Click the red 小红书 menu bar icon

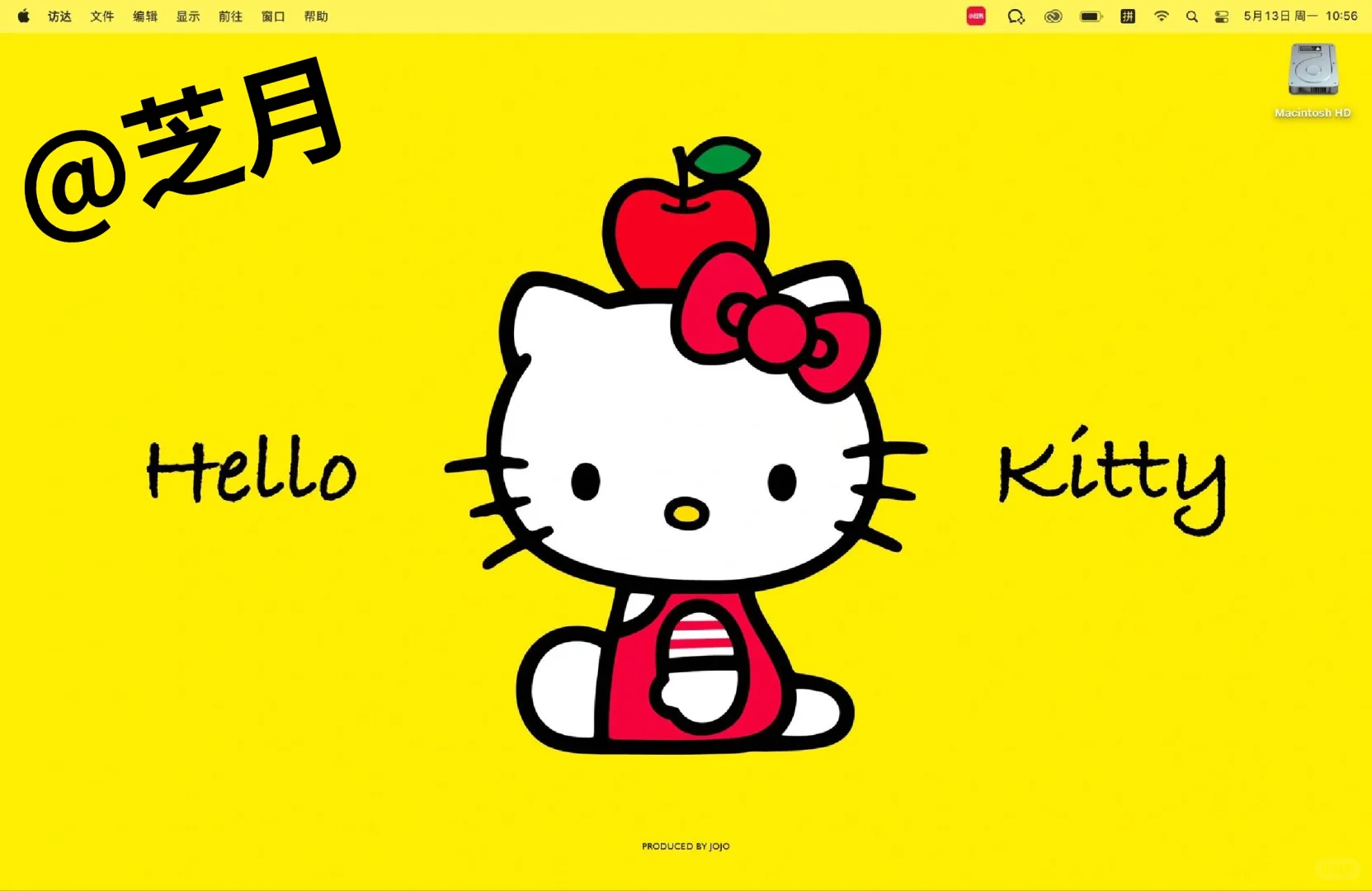coord(976,16)
